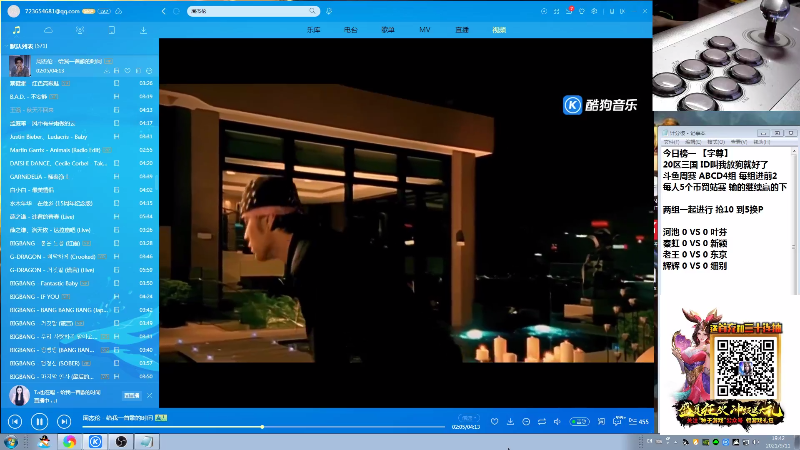
Task: Click the refresh icon beside the search box
Action: [177, 11]
